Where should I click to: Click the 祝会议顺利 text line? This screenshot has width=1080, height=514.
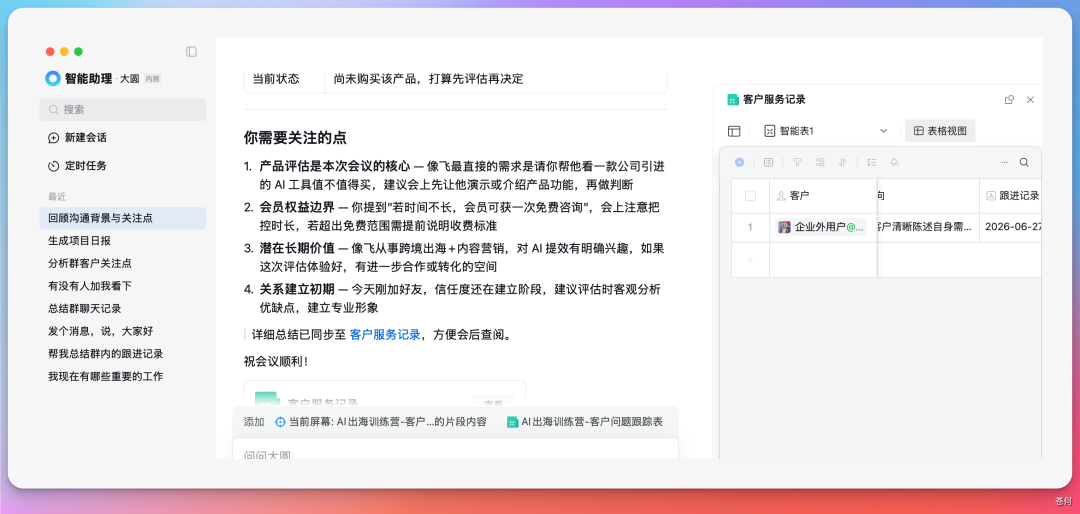(276, 361)
